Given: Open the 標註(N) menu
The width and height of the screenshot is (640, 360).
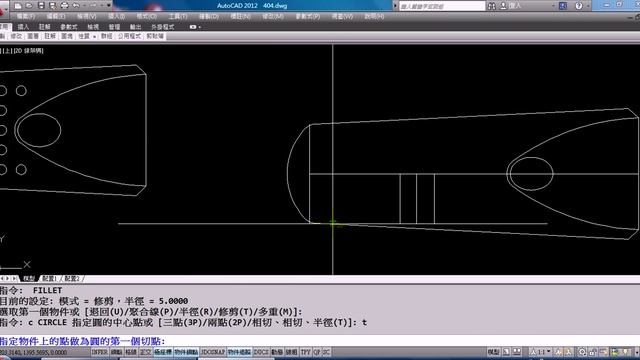Looking at the screenshot, I should pos(241,16).
